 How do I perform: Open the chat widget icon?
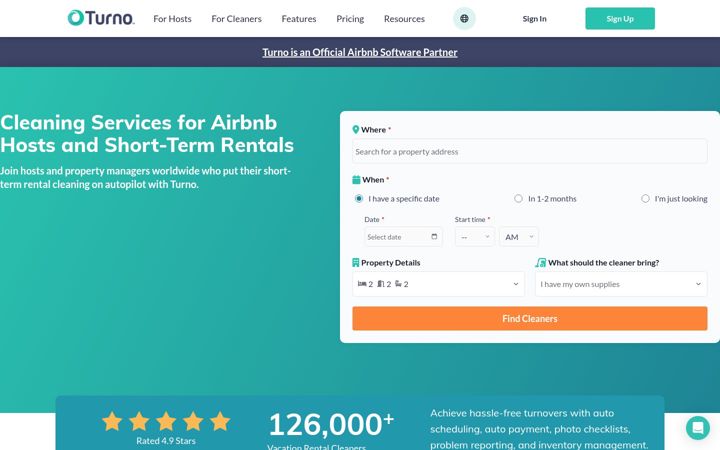(698, 428)
